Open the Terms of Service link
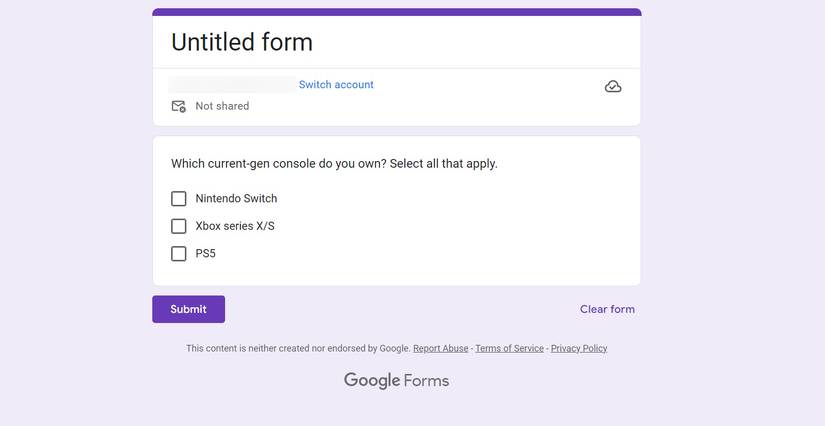This screenshot has width=825, height=426. pos(509,348)
